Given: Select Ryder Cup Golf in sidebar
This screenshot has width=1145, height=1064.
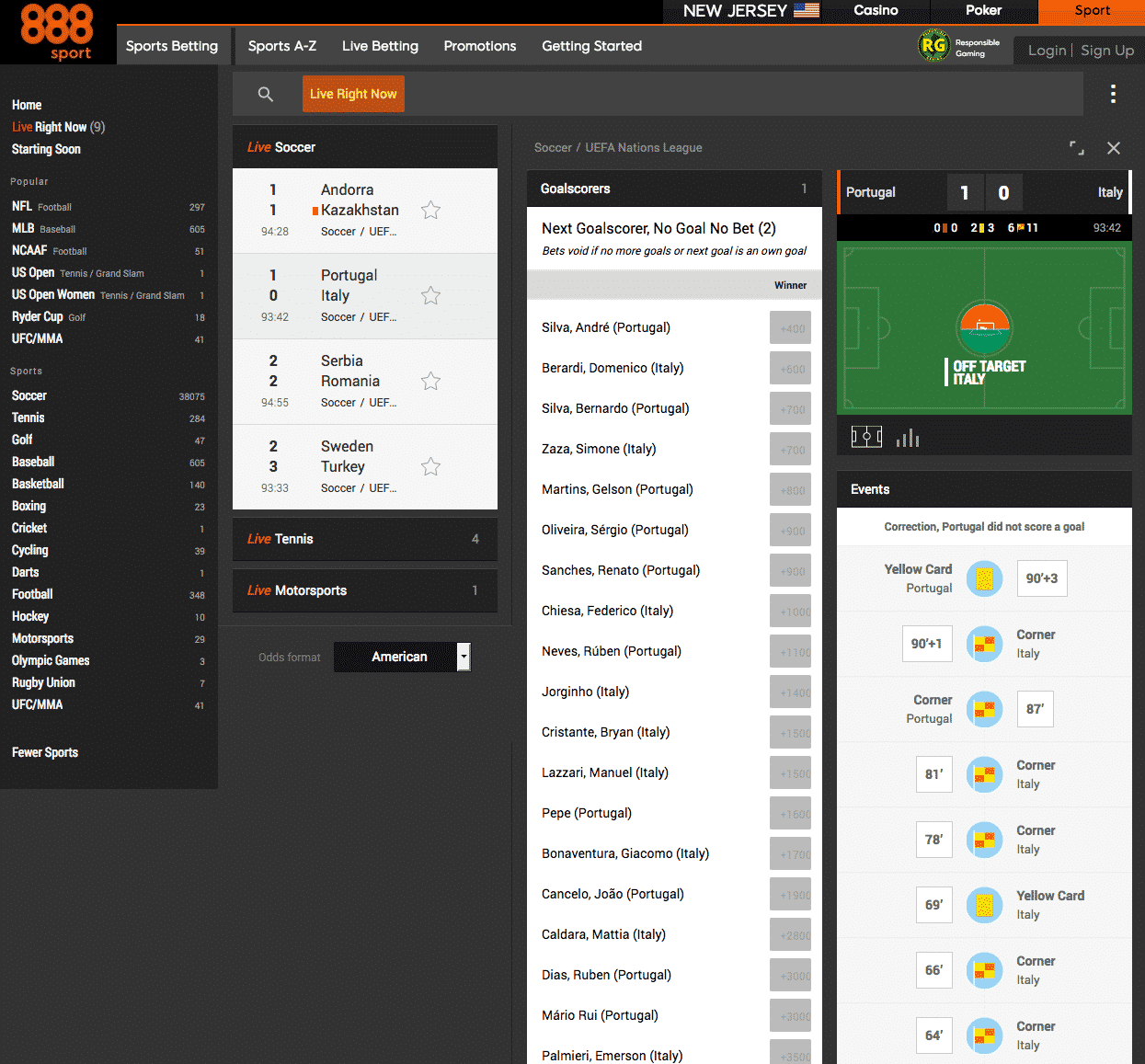Looking at the screenshot, I should click(109, 316).
